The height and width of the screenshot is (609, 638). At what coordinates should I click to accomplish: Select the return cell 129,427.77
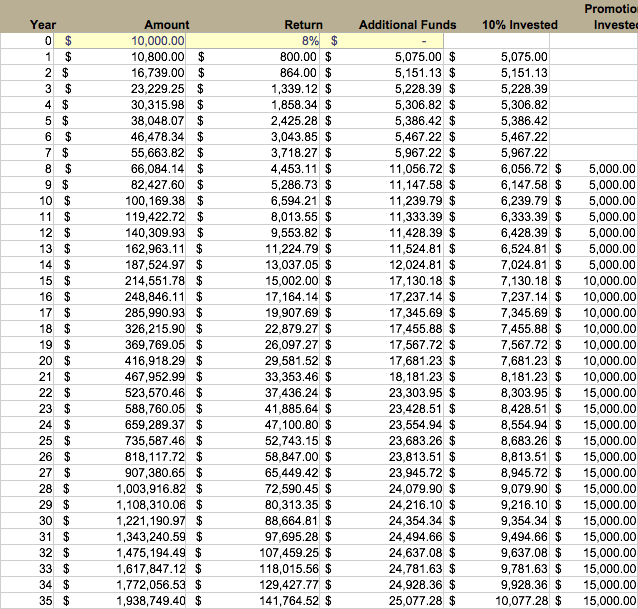tap(253, 585)
